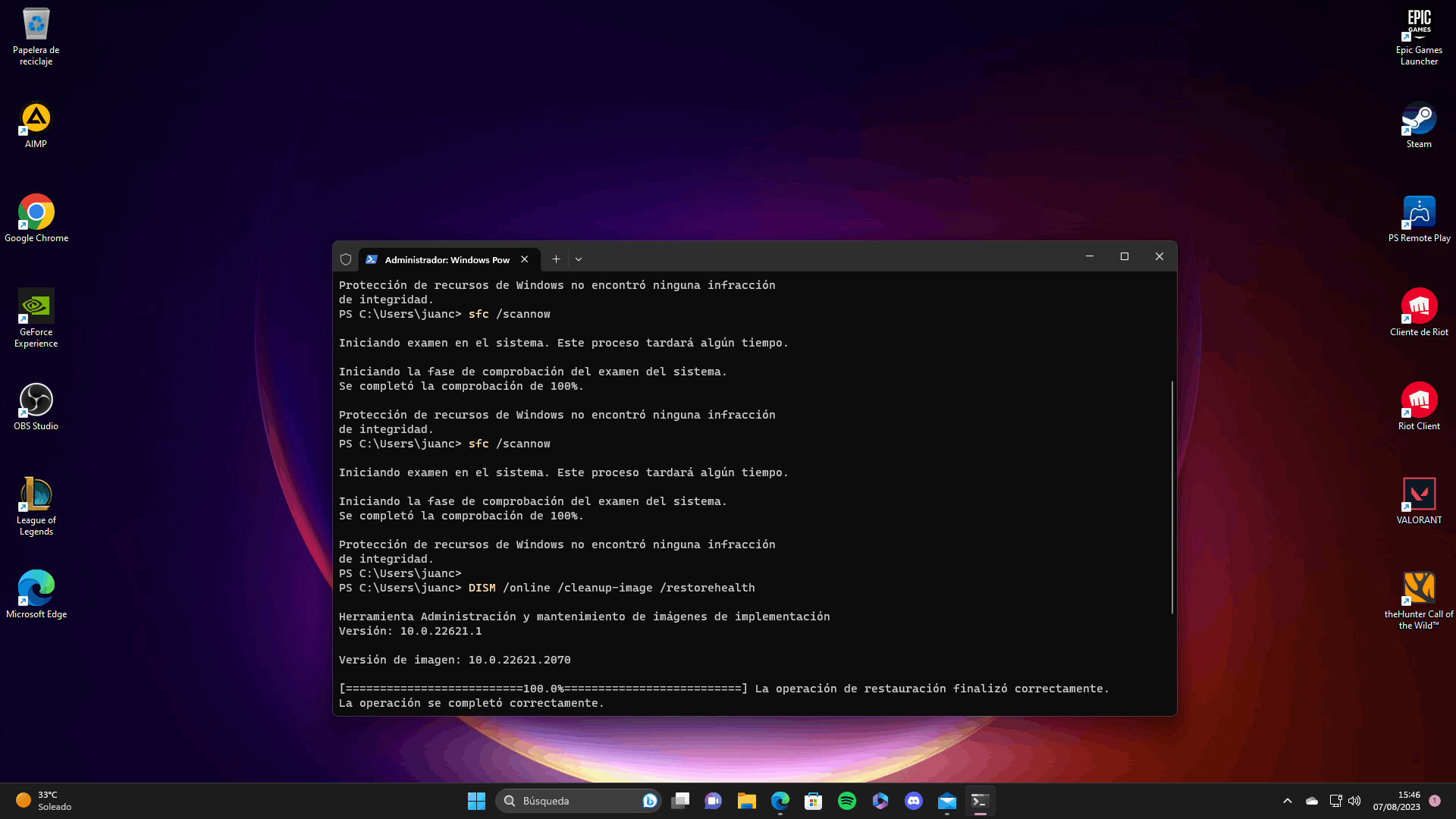The height and width of the screenshot is (819, 1456).
Task: Open the new tab dropdown chevron
Action: point(579,259)
